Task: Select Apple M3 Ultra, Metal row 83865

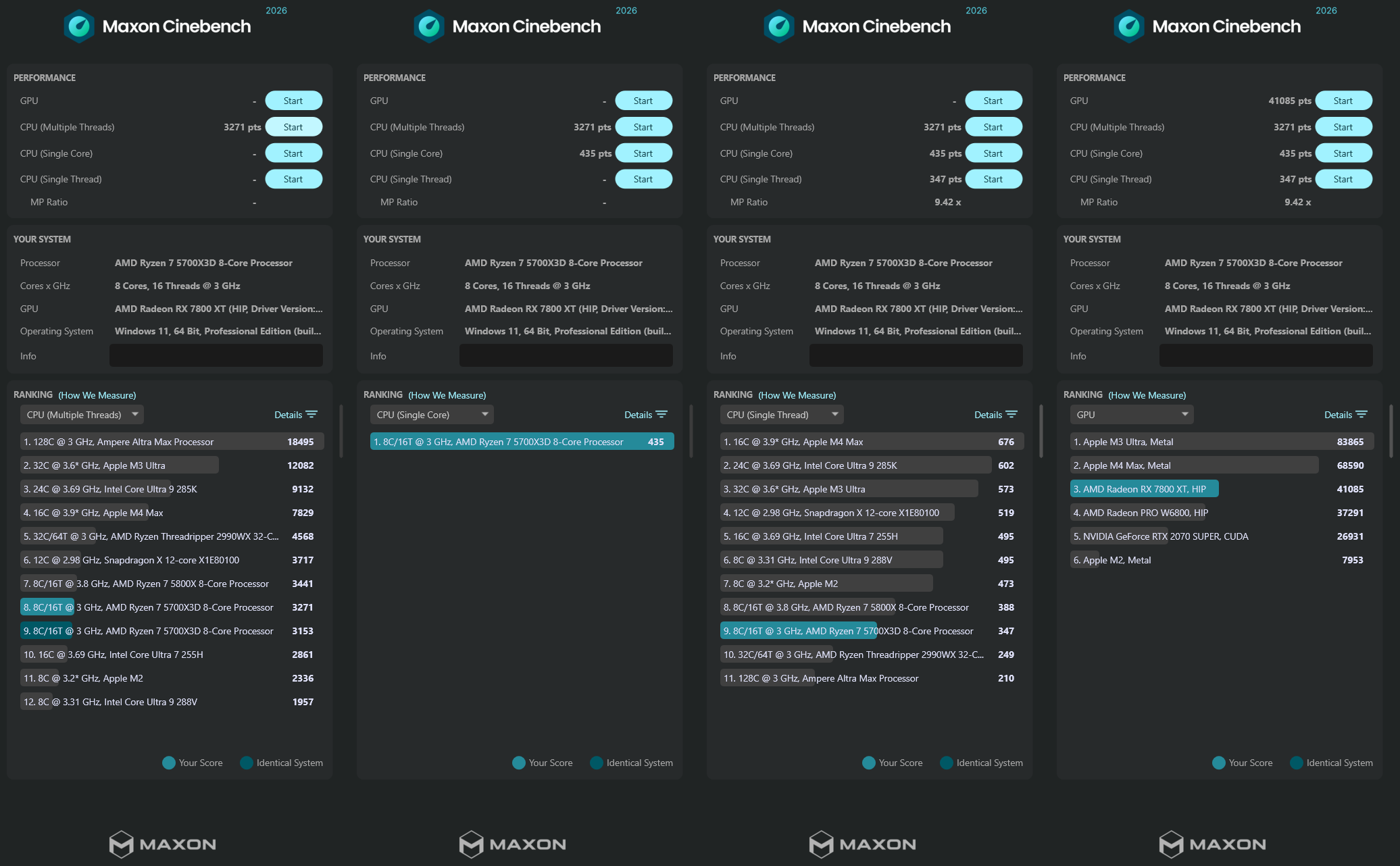Action: pos(1222,442)
